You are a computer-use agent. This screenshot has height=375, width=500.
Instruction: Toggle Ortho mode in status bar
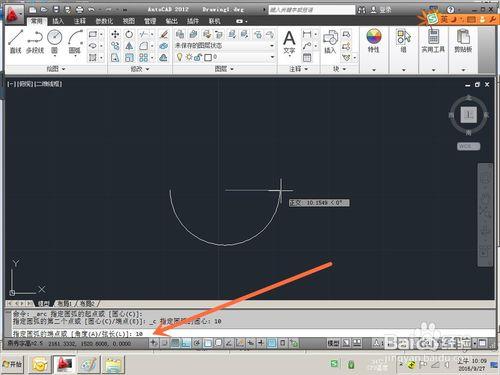(x=186, y=343)
